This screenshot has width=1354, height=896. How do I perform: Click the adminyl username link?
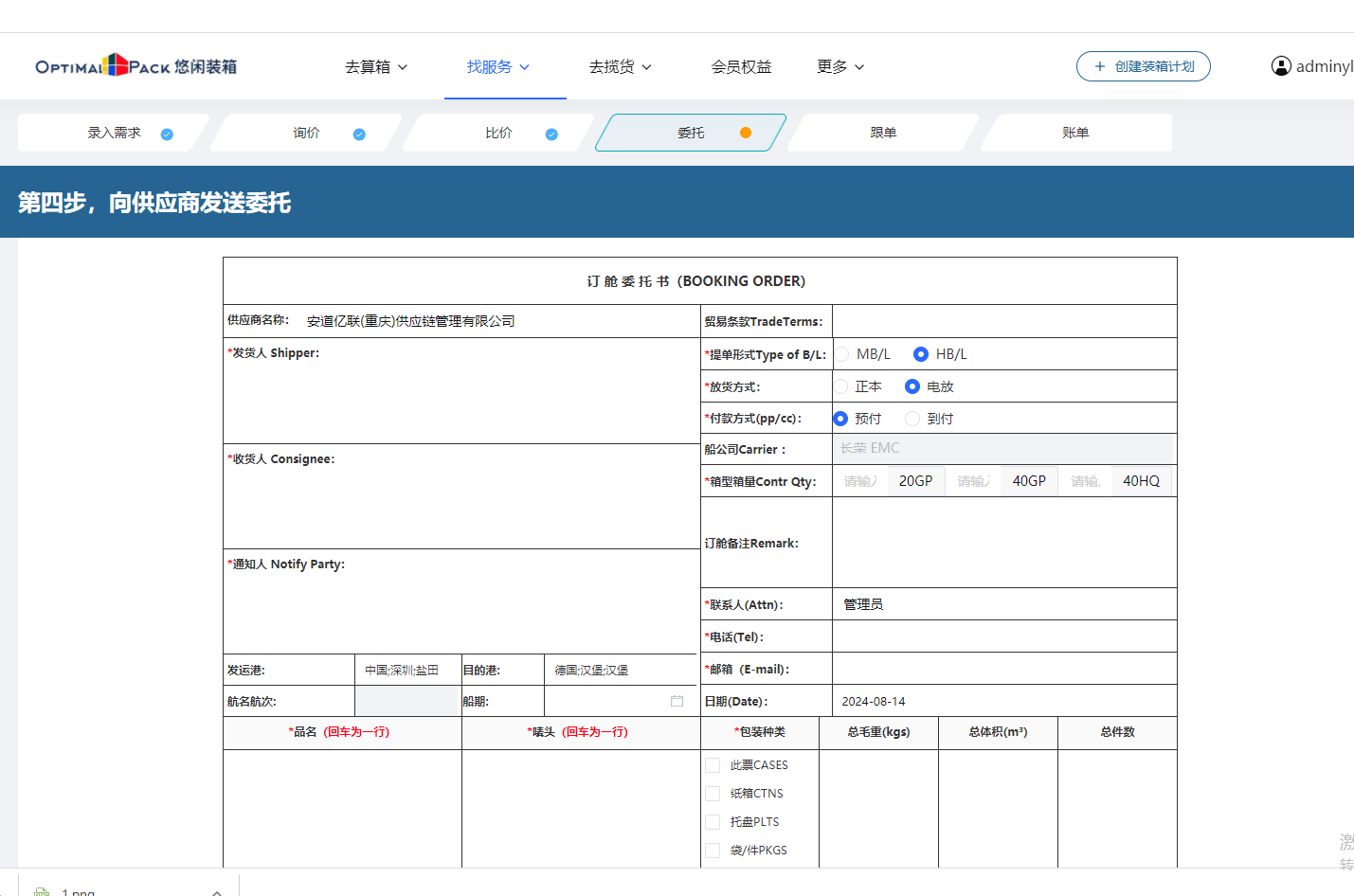pos(1325,66)
